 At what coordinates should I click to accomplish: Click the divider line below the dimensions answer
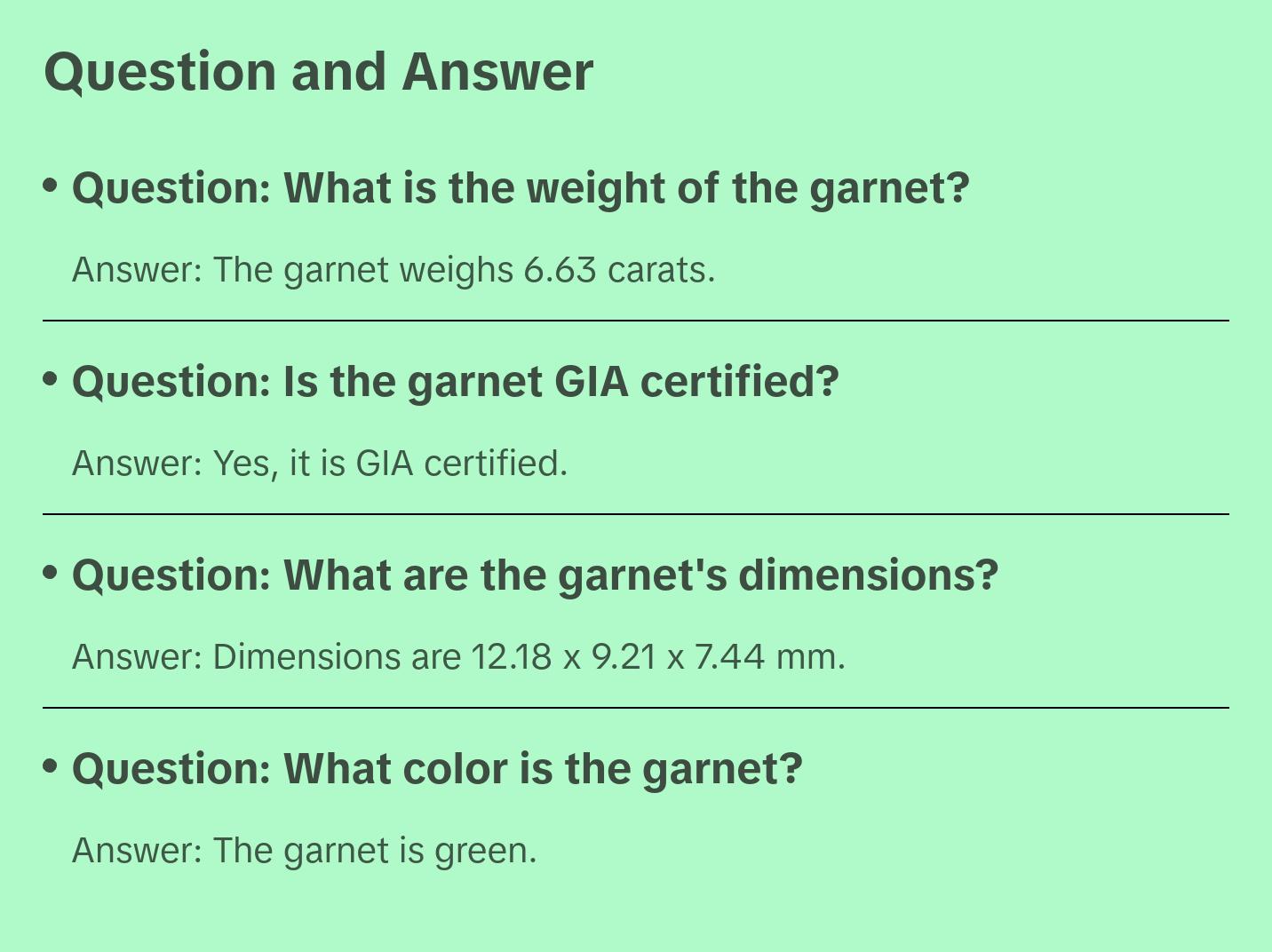coord(636,708)
